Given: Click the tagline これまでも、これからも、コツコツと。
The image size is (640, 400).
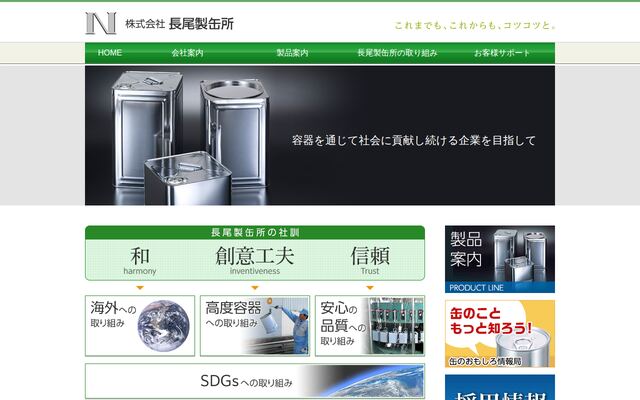Looking at the screenshot, I should [x=475, y=25].
